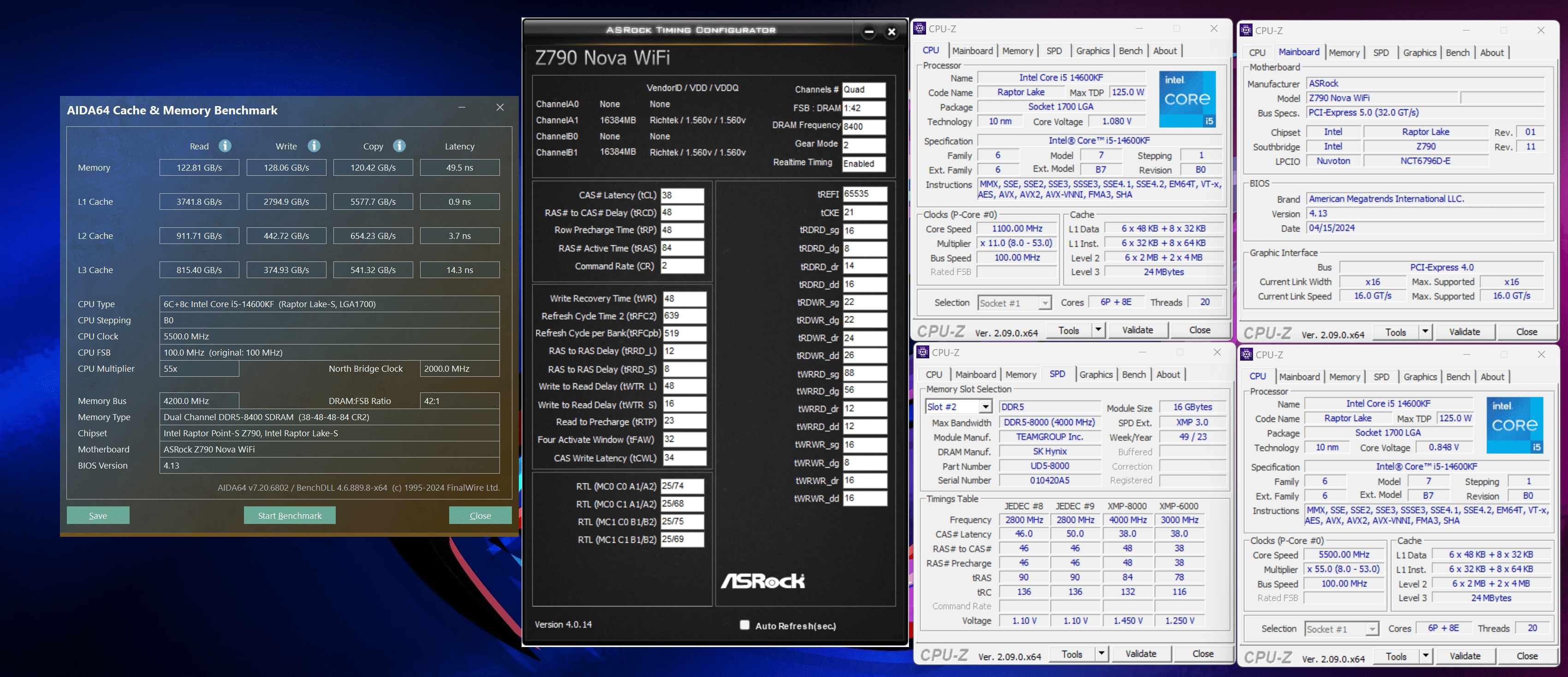Screen dimensions: 1568x677
Task: Open the Socket #1 selection dropdown in bottom-right CPU-Z
Action: [x=1372, y=629]
